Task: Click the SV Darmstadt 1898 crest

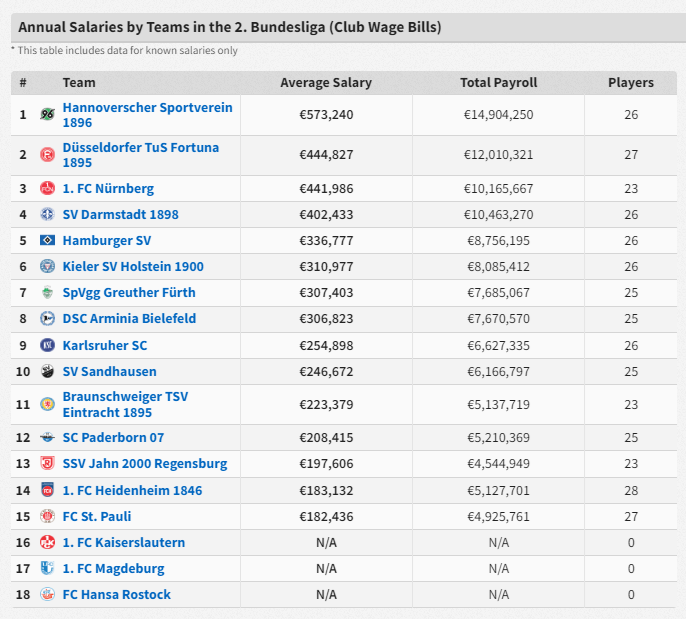Action: (x=47, y=214)
